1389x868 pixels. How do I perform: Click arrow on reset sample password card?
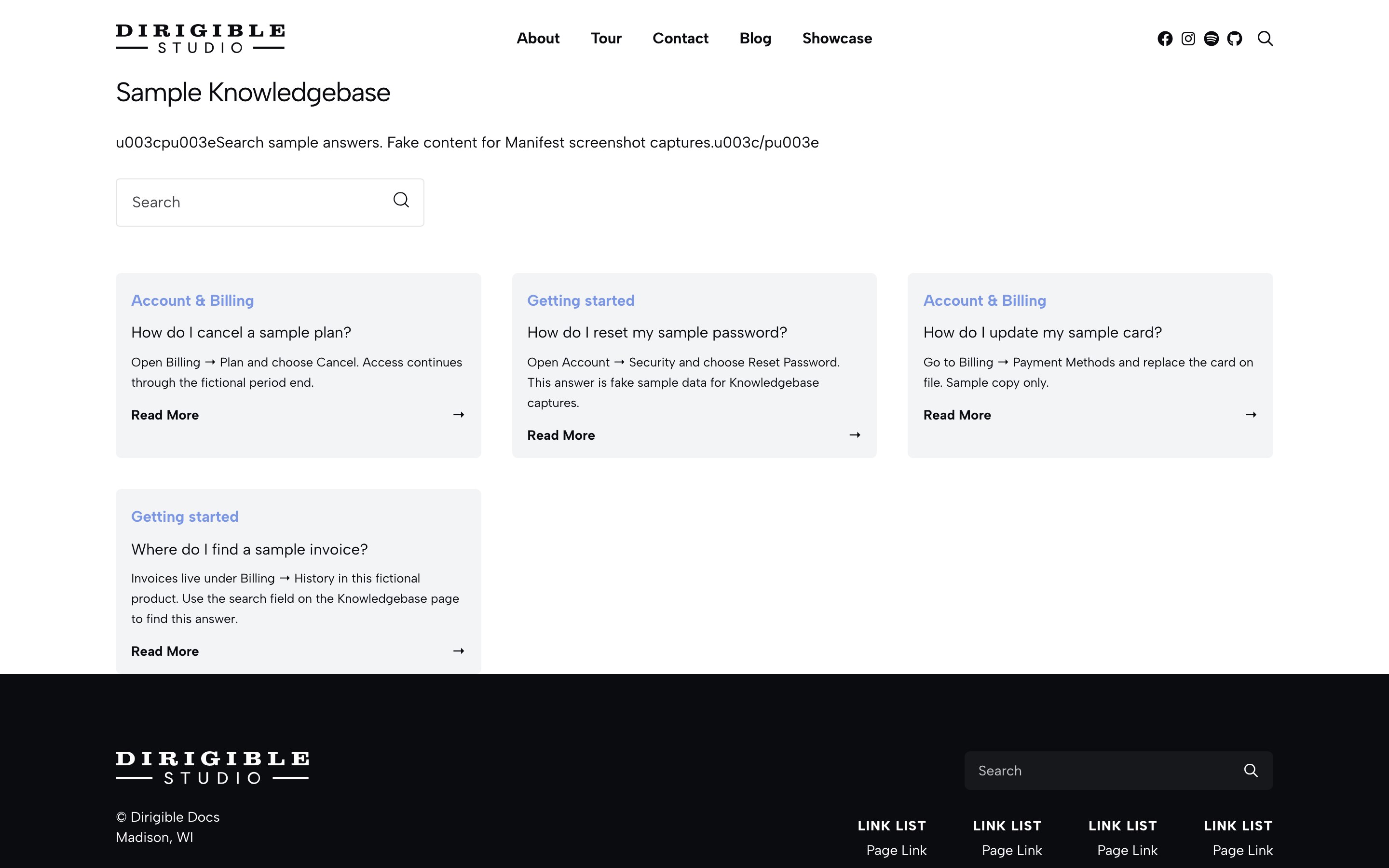pyautogui.click(x=855, y=435)
